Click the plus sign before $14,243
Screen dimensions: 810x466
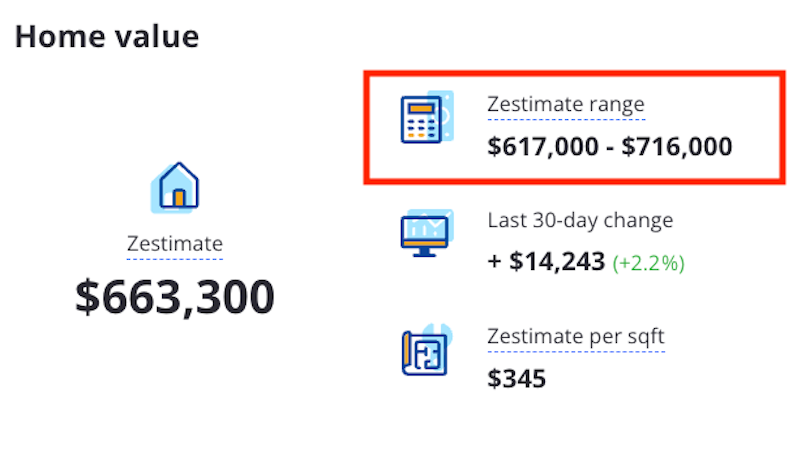tap(495, 262)
